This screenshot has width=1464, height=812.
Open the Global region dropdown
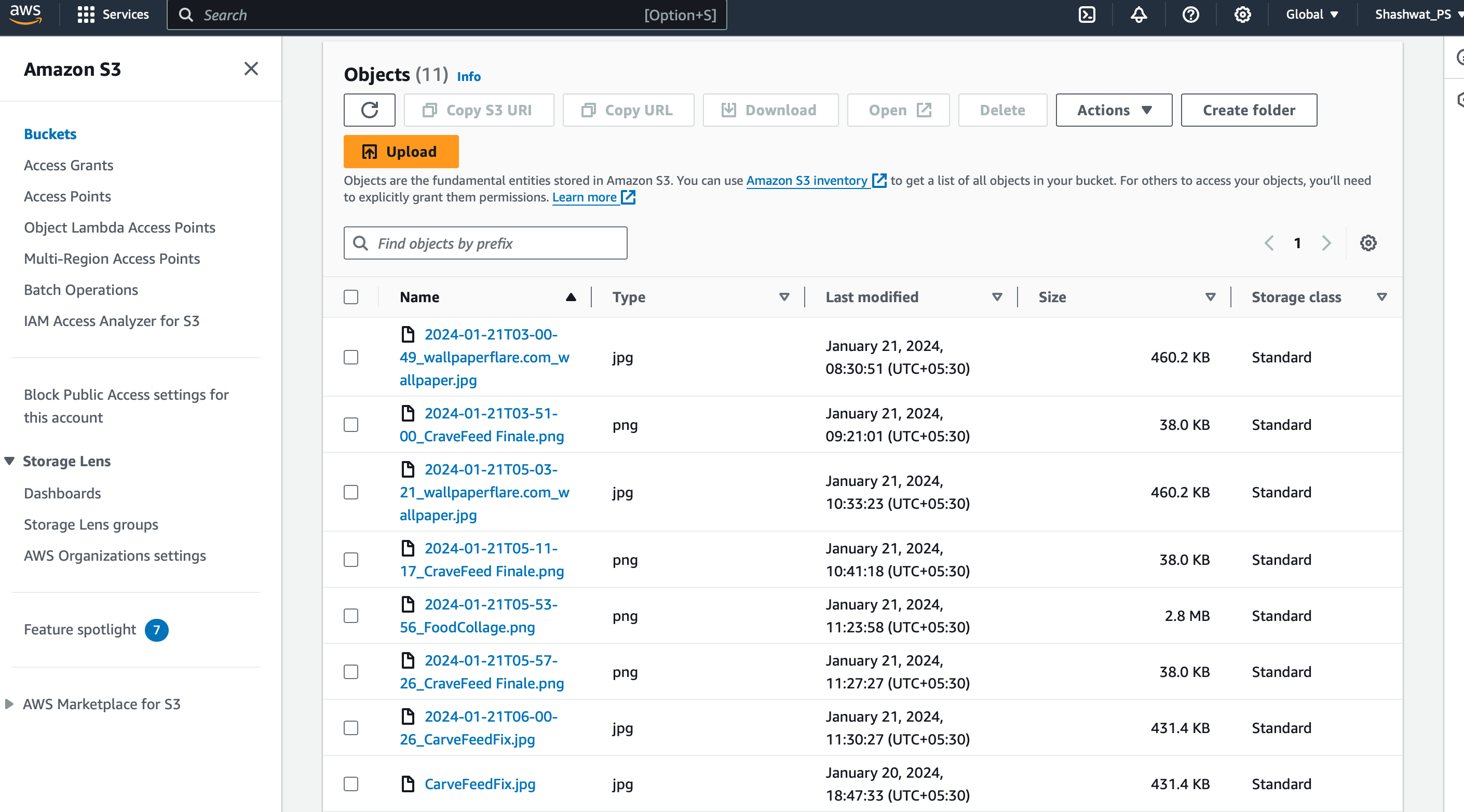click(1312, 15)
